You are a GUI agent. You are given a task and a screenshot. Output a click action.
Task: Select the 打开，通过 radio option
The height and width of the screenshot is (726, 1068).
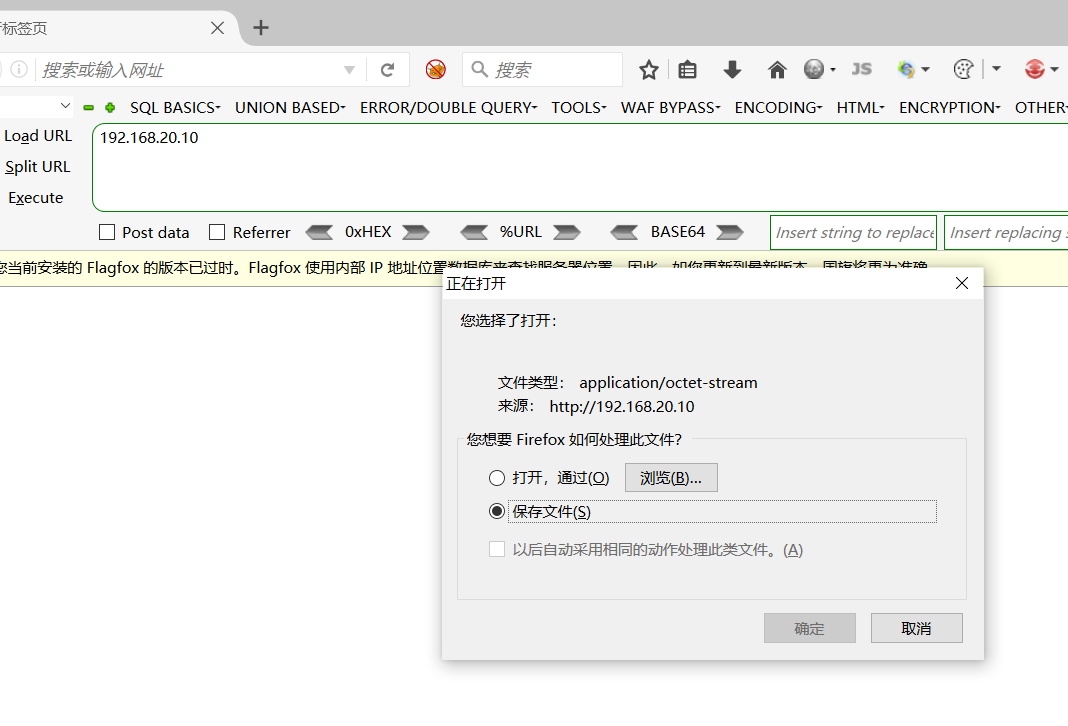pos(497,478)
